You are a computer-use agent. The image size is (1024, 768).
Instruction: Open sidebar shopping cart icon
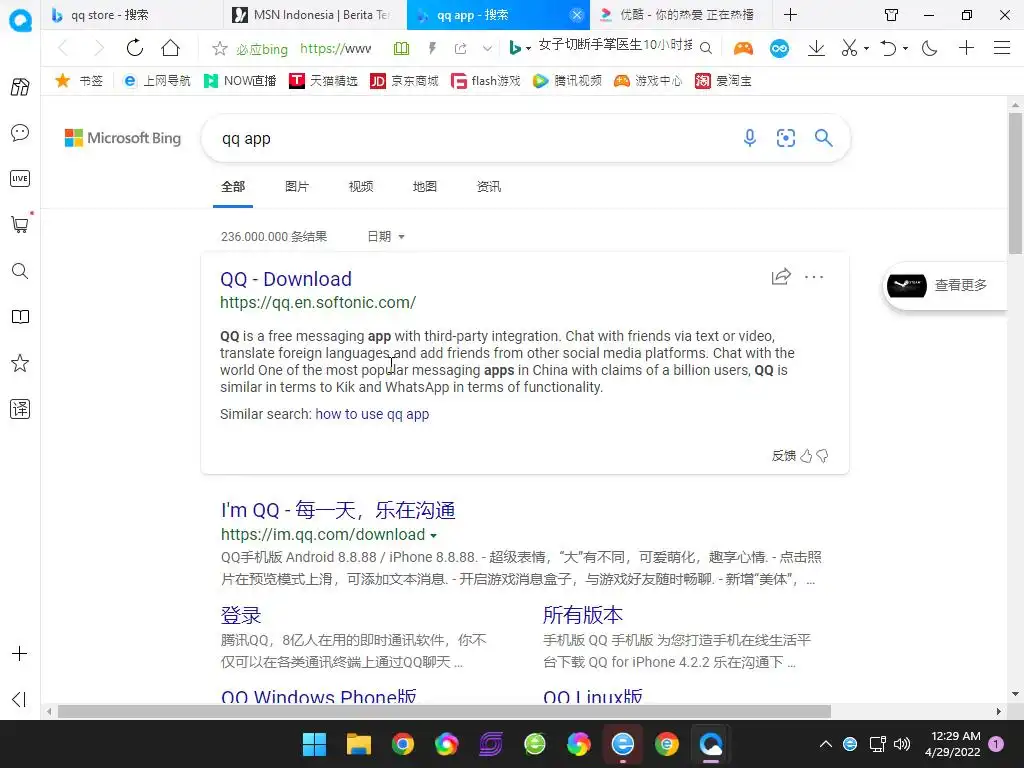tap(20, 225)
